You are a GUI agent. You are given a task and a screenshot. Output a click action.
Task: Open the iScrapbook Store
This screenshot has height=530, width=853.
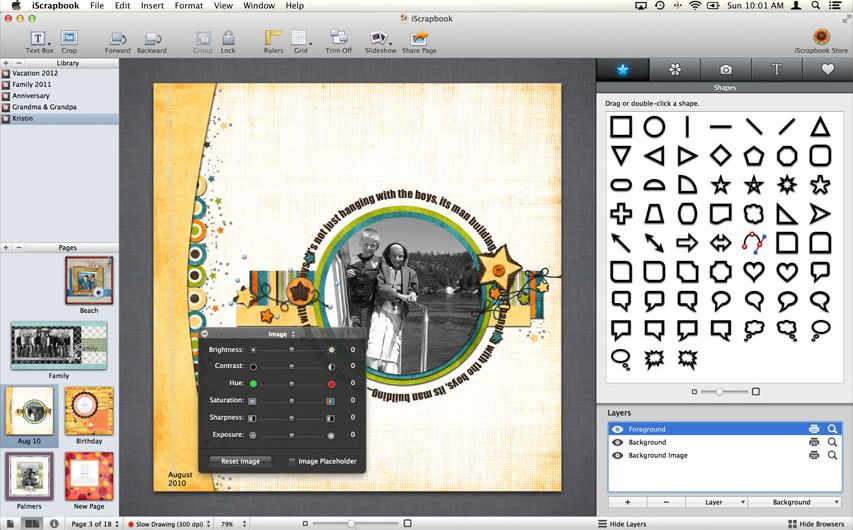821,39
